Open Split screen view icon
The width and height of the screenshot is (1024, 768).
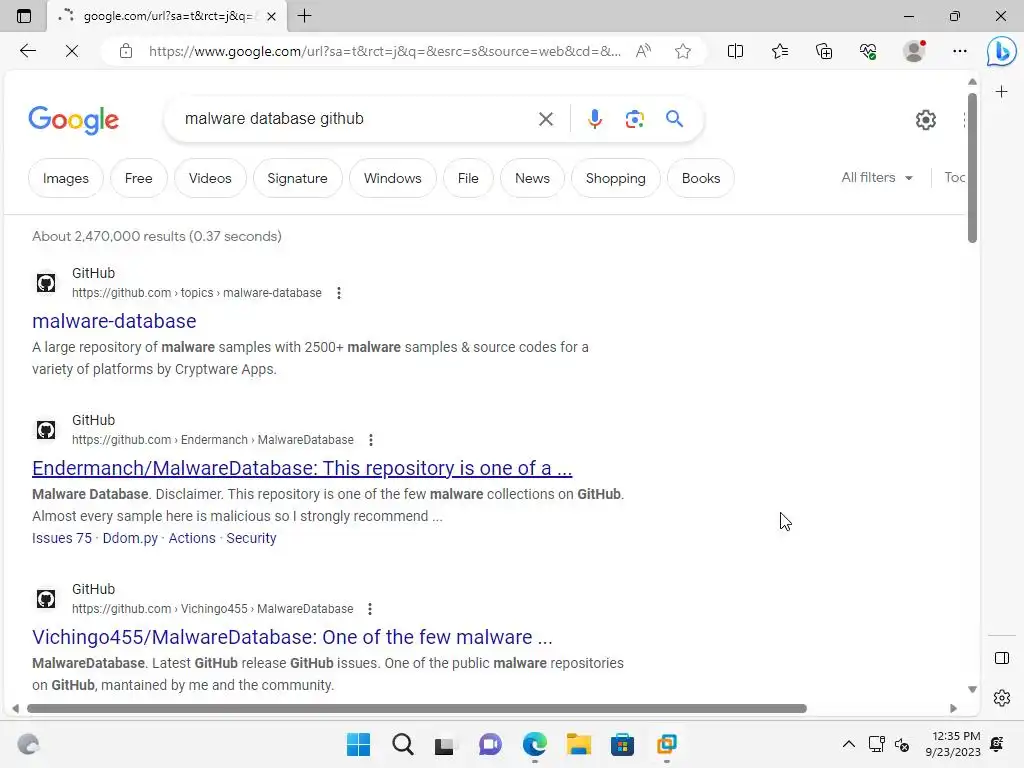pos(735,51)
